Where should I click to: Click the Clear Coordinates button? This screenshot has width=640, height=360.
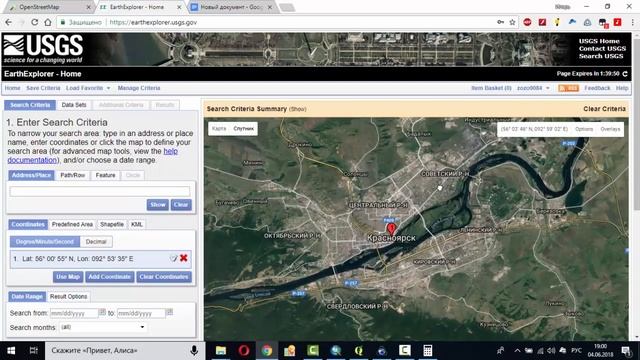164,277
